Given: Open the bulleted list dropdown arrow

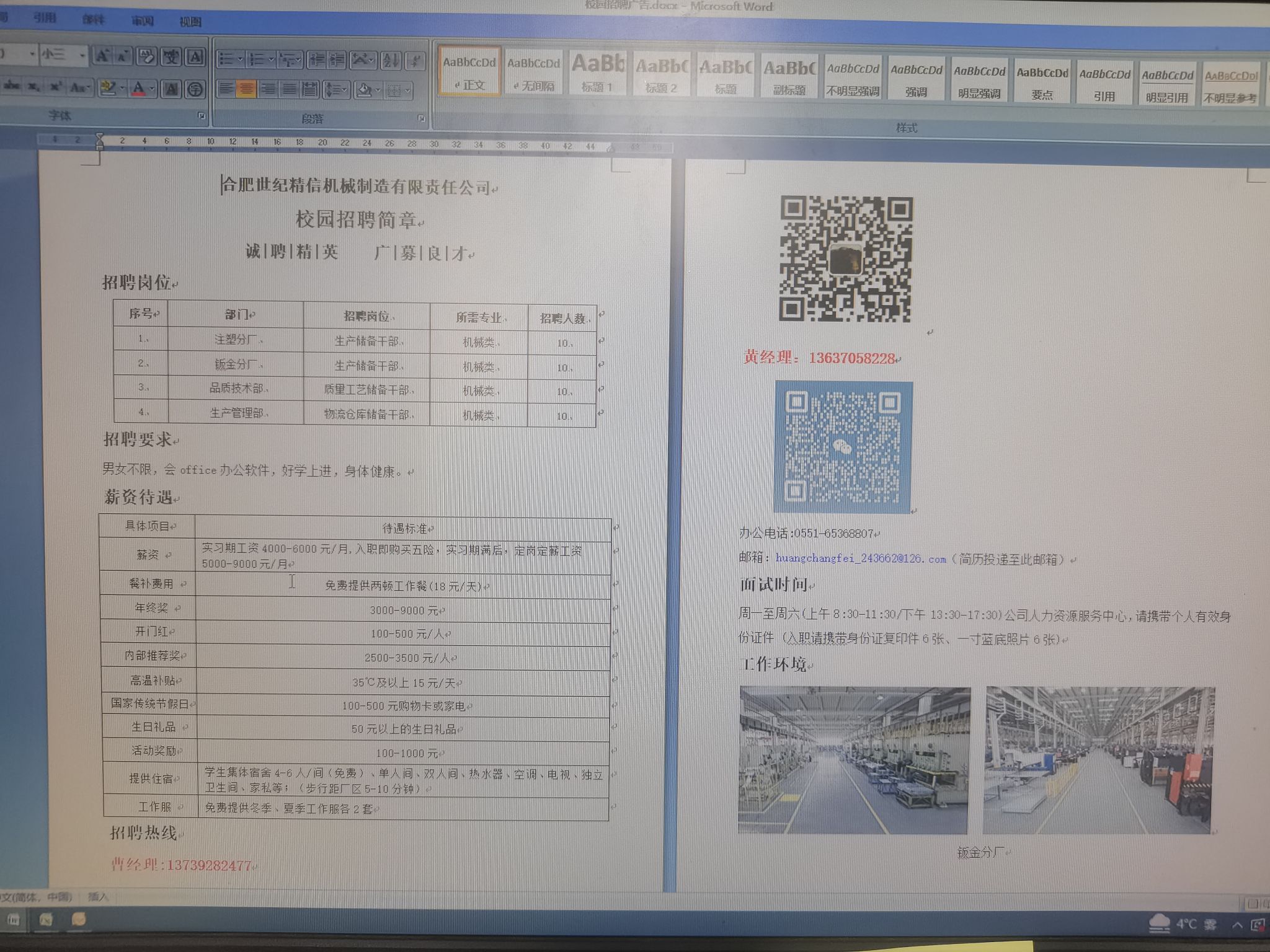Looking at the screenshot, I should pyautogui.click(x=241, y=59).
